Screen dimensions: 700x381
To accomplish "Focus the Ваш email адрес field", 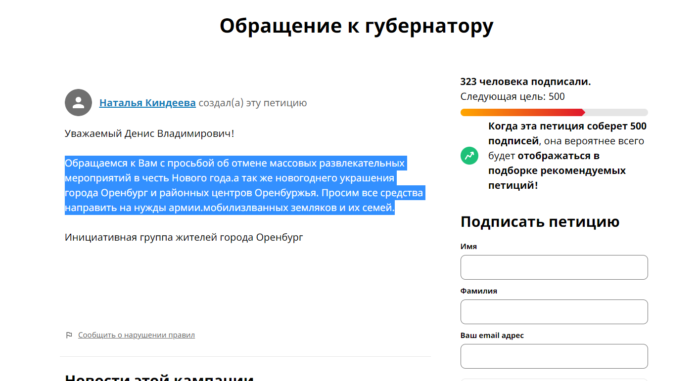I will (x=554, y=356).
